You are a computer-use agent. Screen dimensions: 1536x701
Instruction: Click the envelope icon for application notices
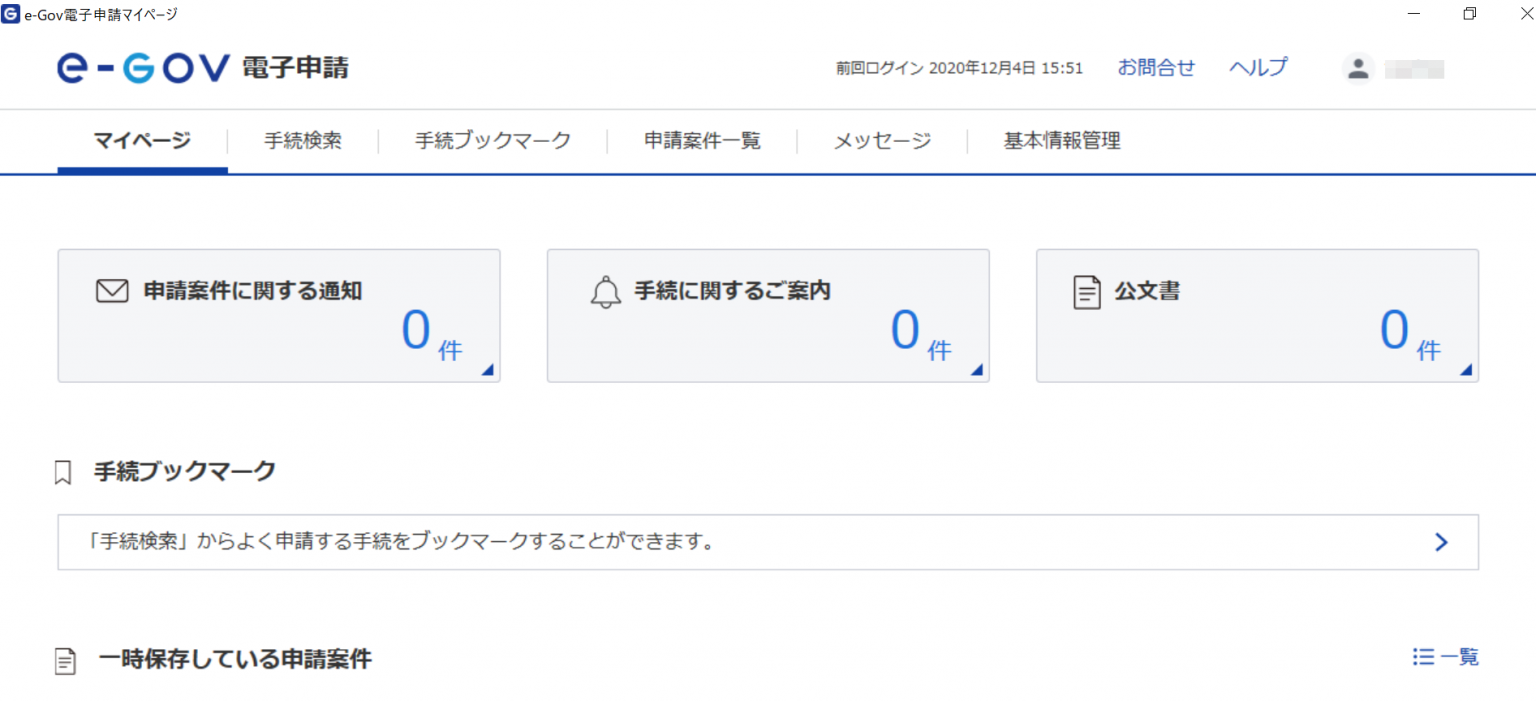pyautogui.click(x=113, y=291)
